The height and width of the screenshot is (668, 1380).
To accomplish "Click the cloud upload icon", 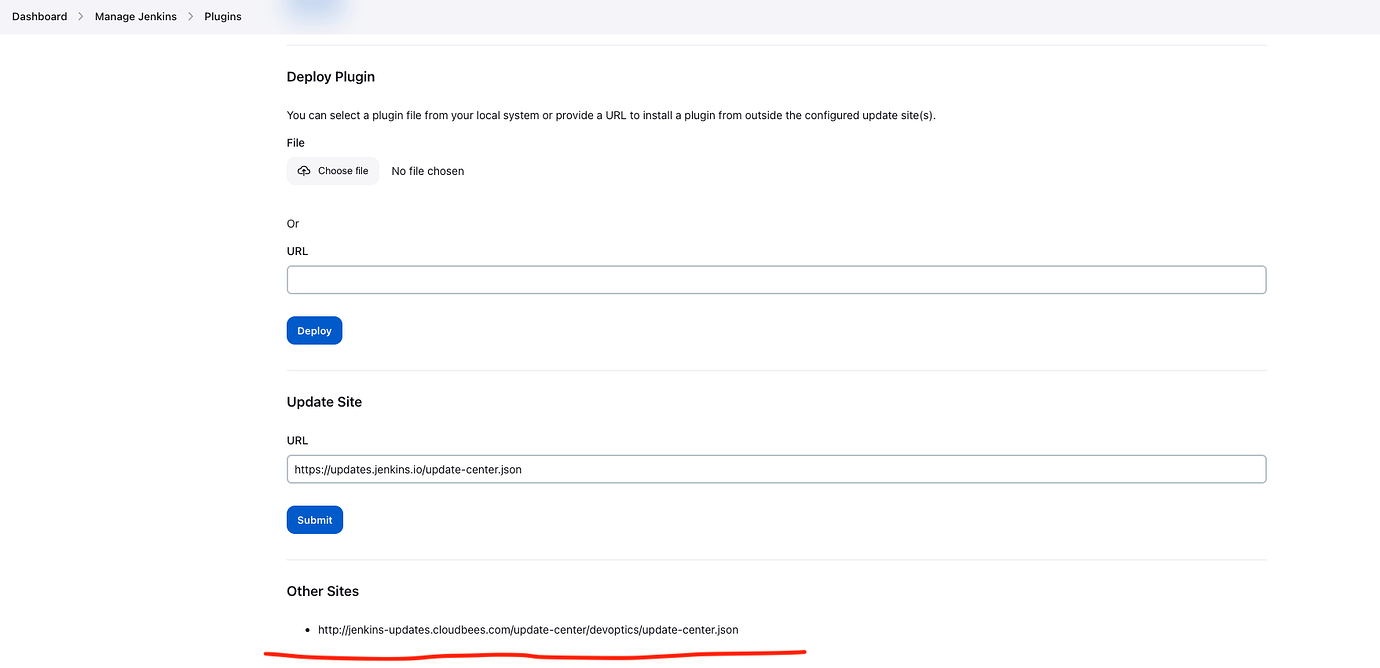I will [x=304, y=171].
